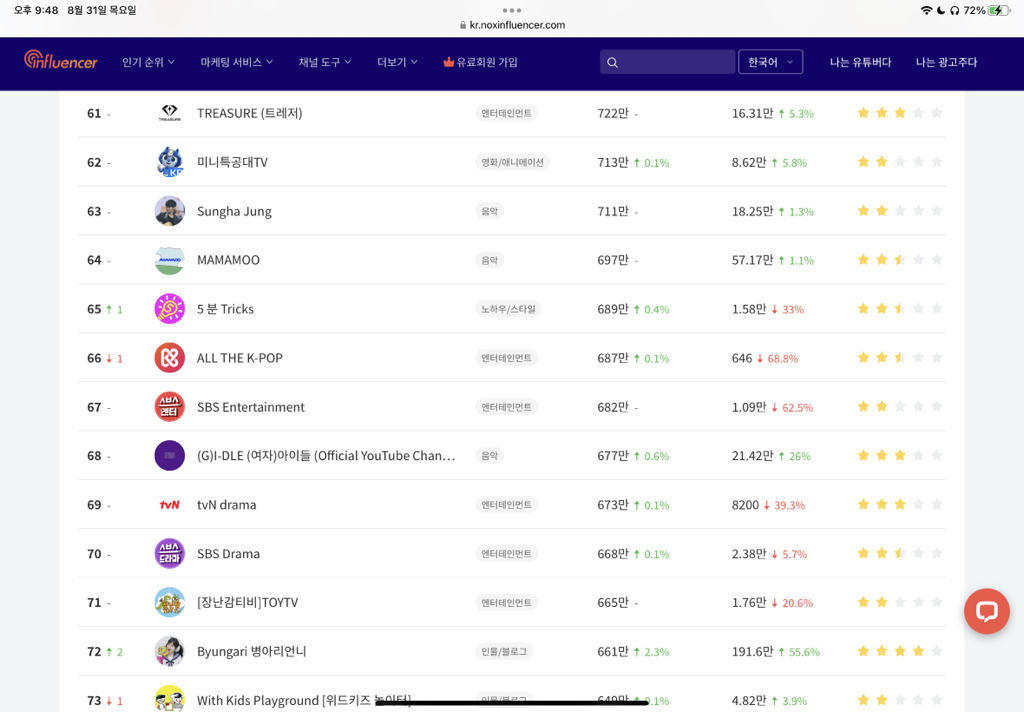Open SBS Entertainment channel name

251,407
